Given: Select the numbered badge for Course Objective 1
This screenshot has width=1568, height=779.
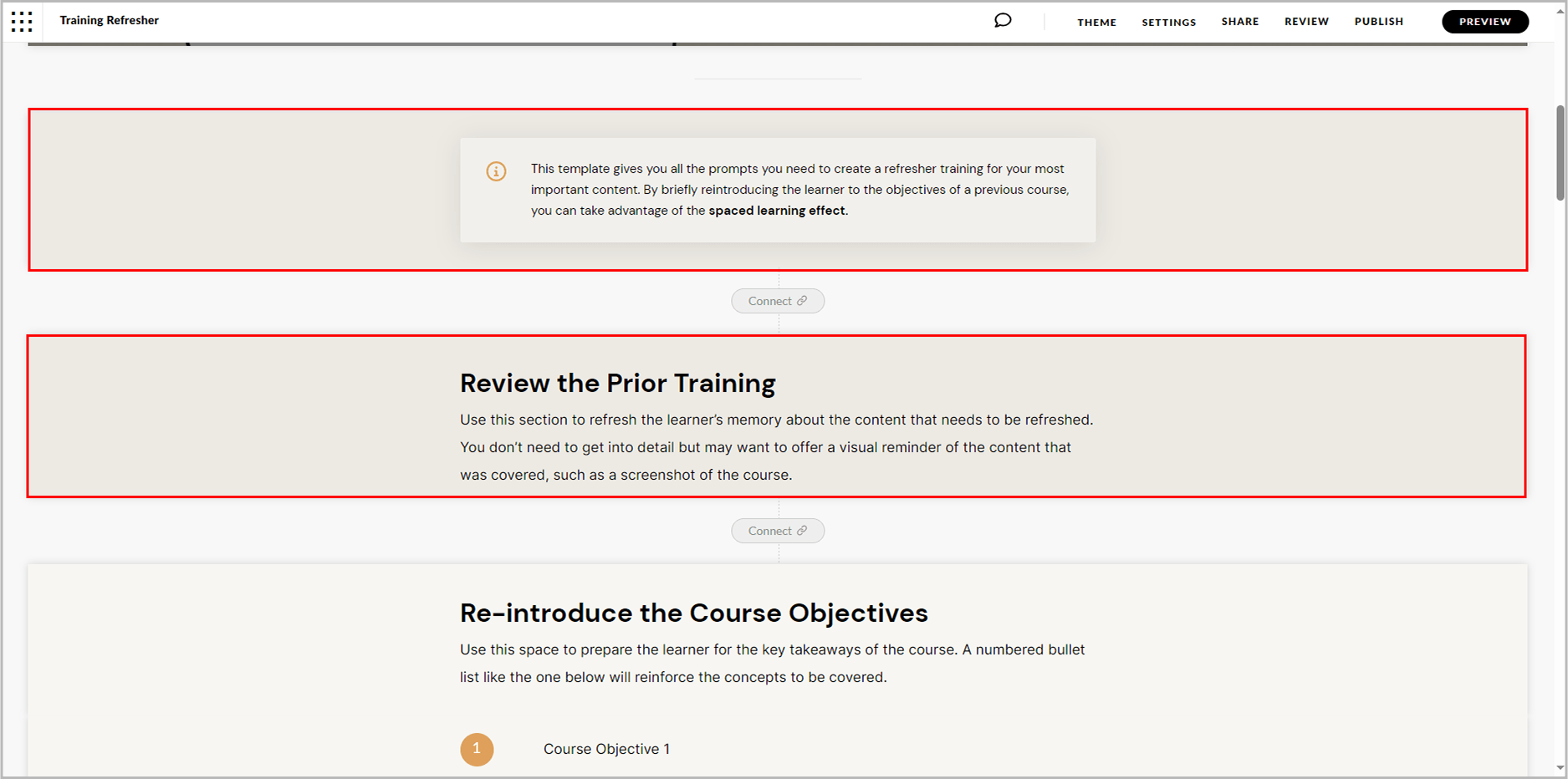Looking at the screenshot, I should click(x=477, y=749).
